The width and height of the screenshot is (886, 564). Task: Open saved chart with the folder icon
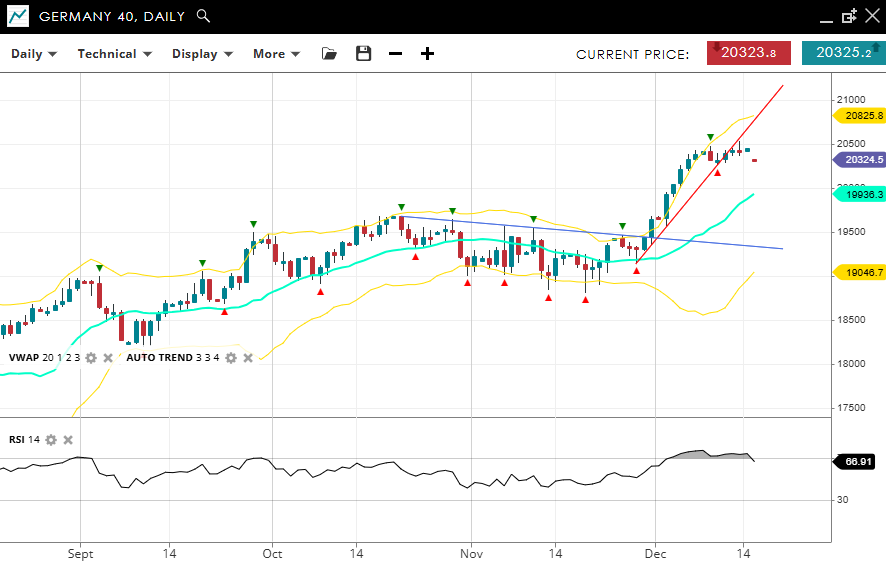point(329,54)
